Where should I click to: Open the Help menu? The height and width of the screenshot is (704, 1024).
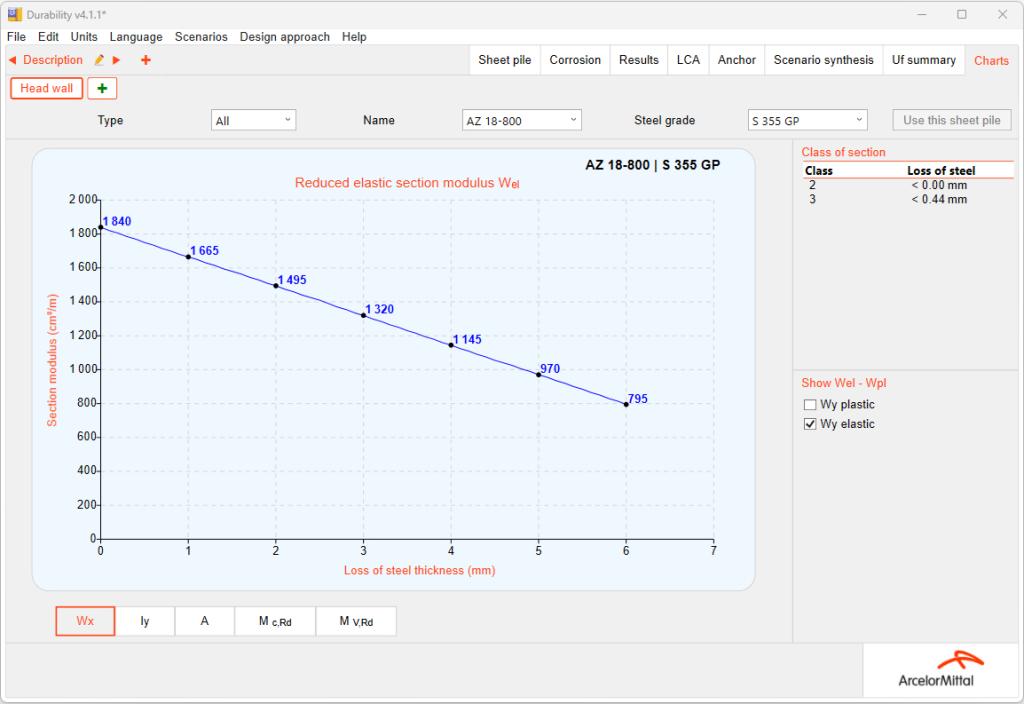click(354, 37)
